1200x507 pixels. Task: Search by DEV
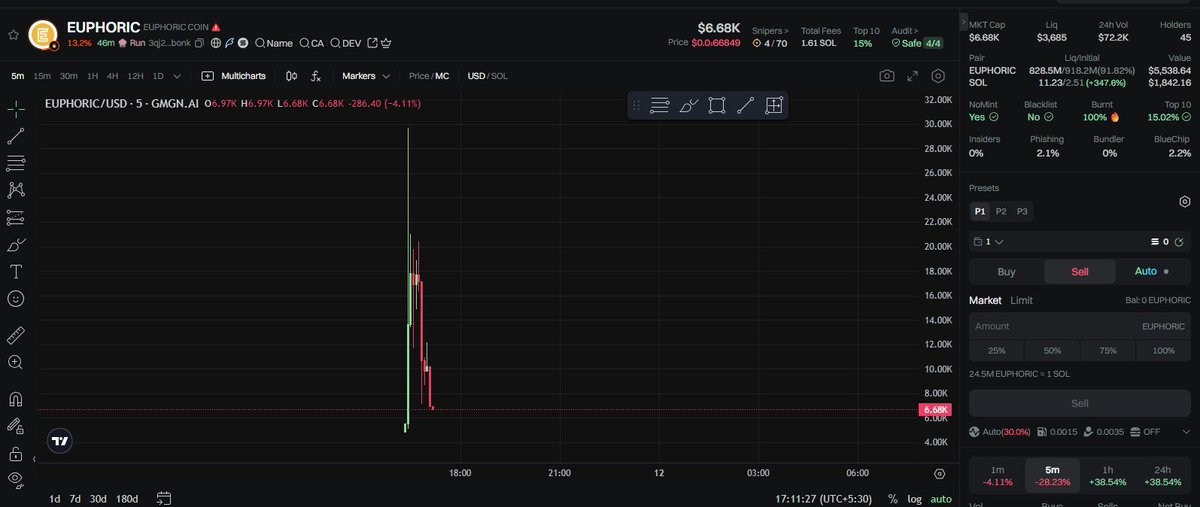[x=346, y=44]
